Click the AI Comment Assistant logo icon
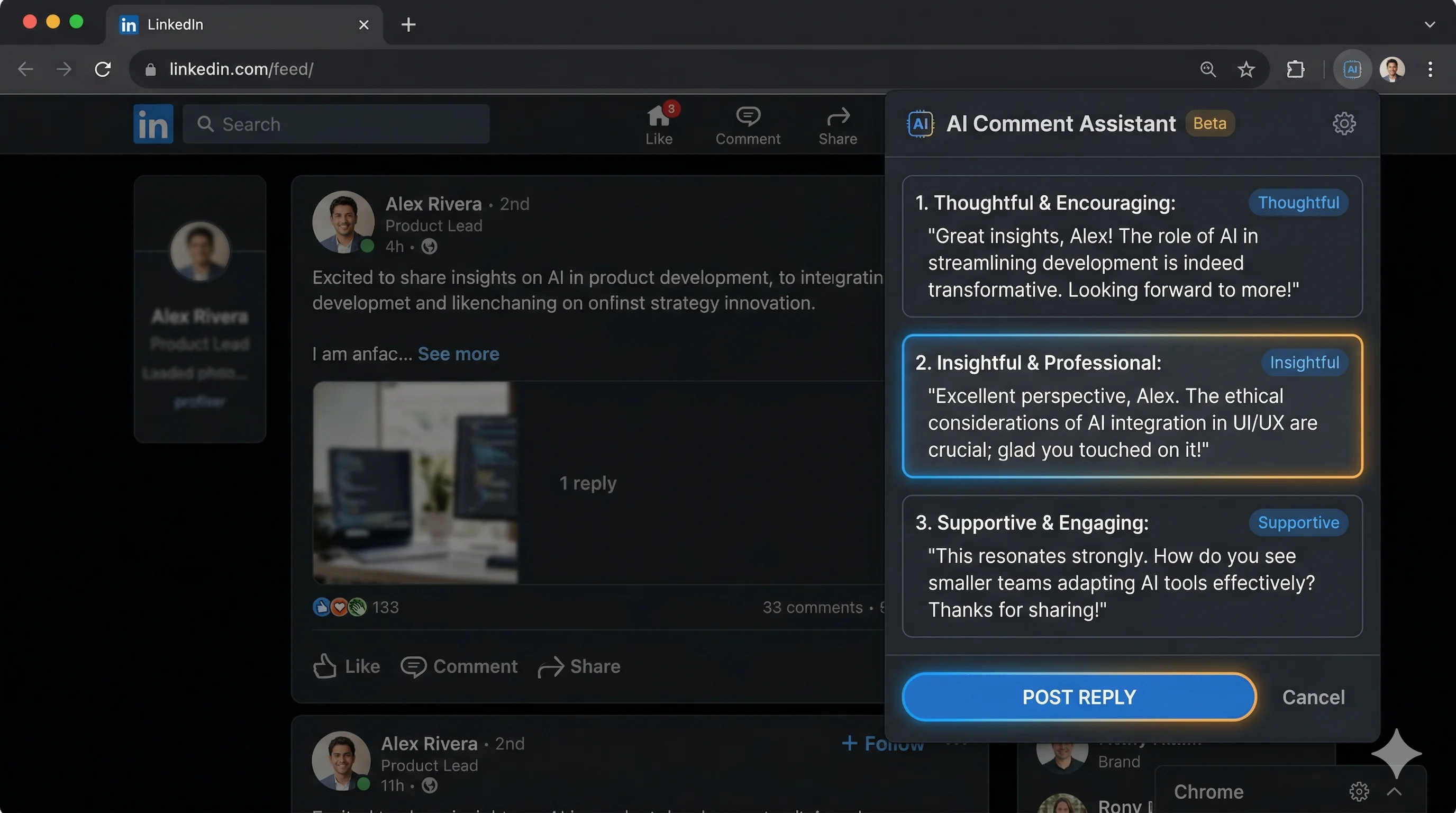 coord(920,123)
